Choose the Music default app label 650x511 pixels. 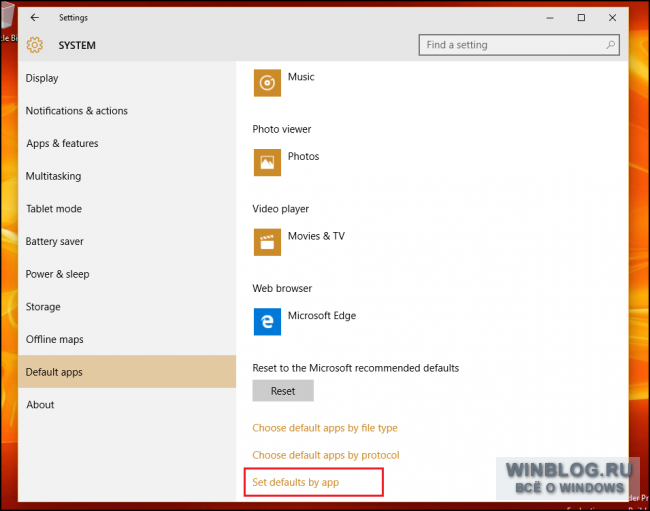301,77
